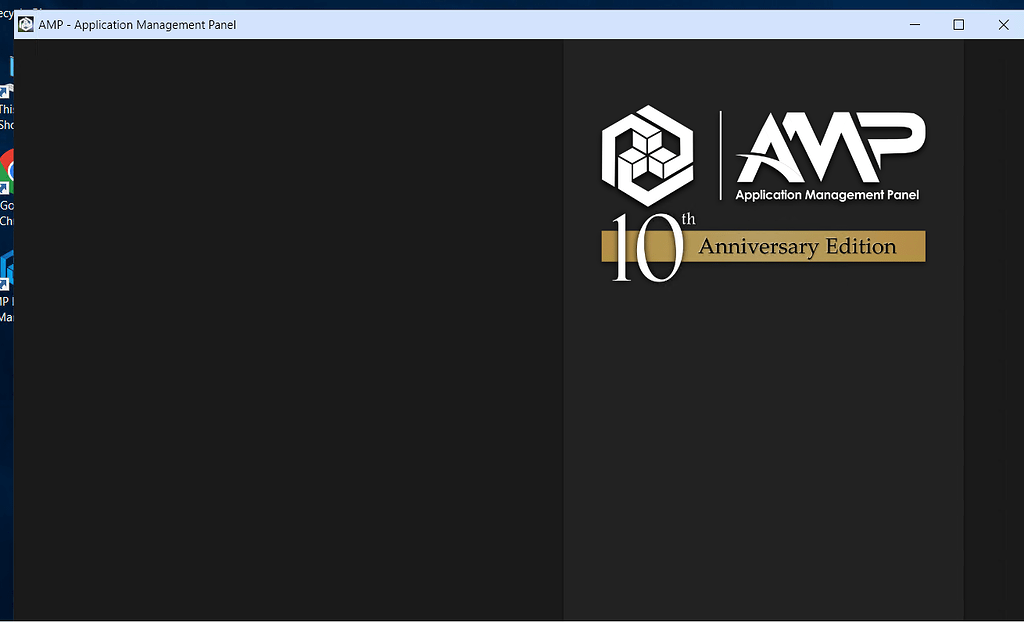The height and width of the screenshot is (622, 1024).
Task: Click the Application Management Panel subtitle text
Action: [827, 195]
